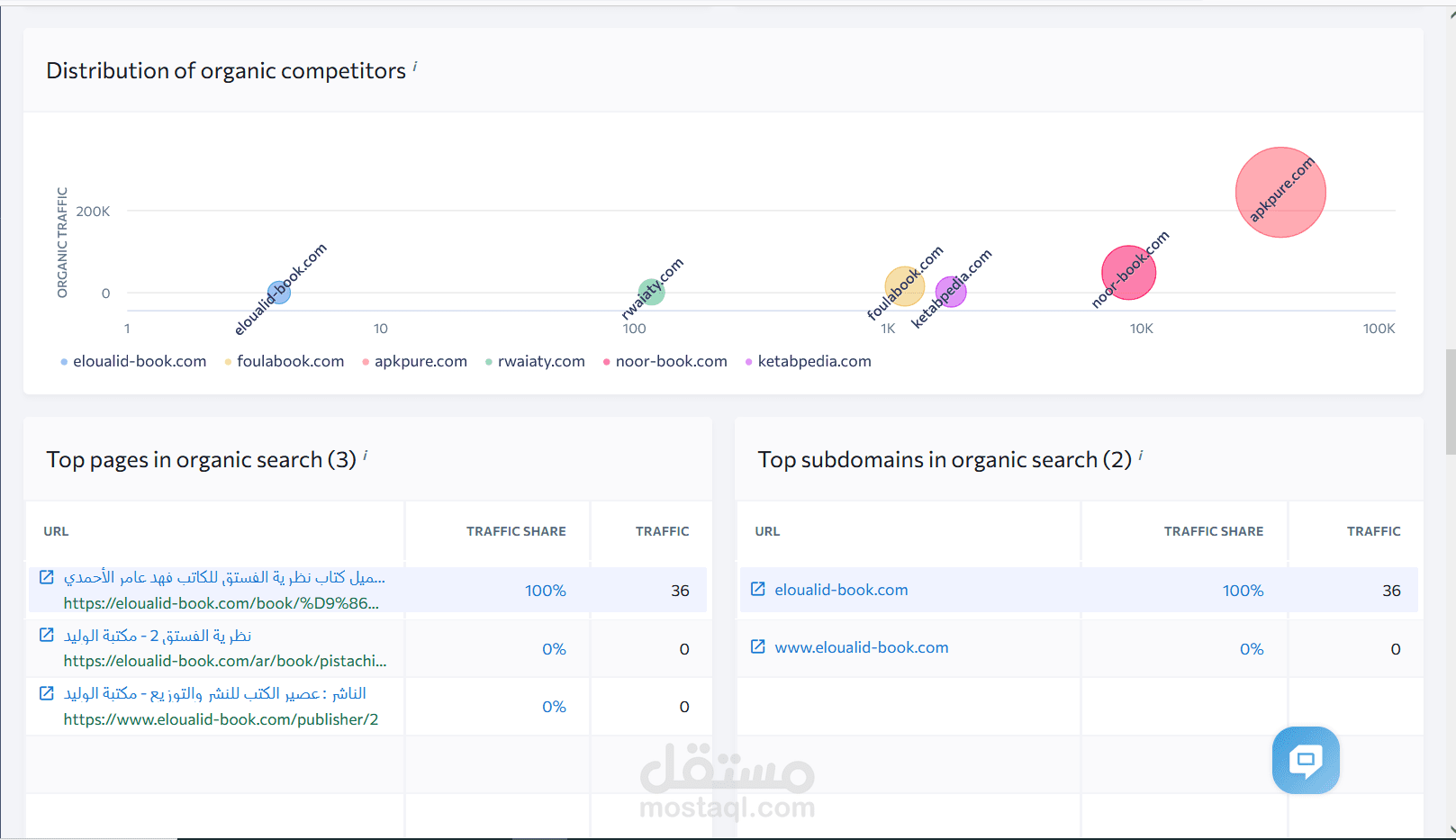1456x840 pixels.
Task: Open external link icon for first top page
Action: (x=47, y=577)
